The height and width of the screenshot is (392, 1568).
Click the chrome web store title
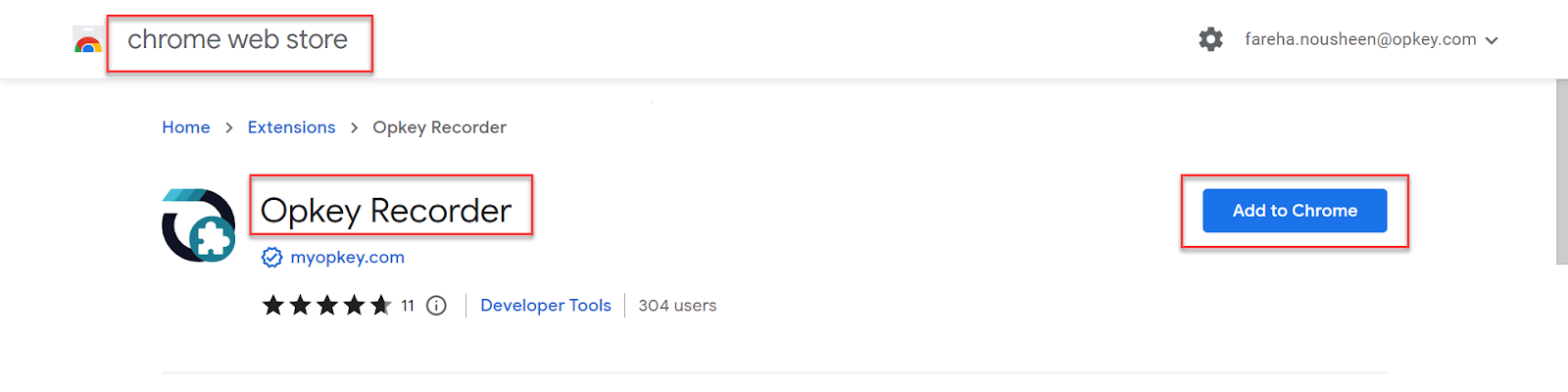pyautogui.click(x=238, y=39)
